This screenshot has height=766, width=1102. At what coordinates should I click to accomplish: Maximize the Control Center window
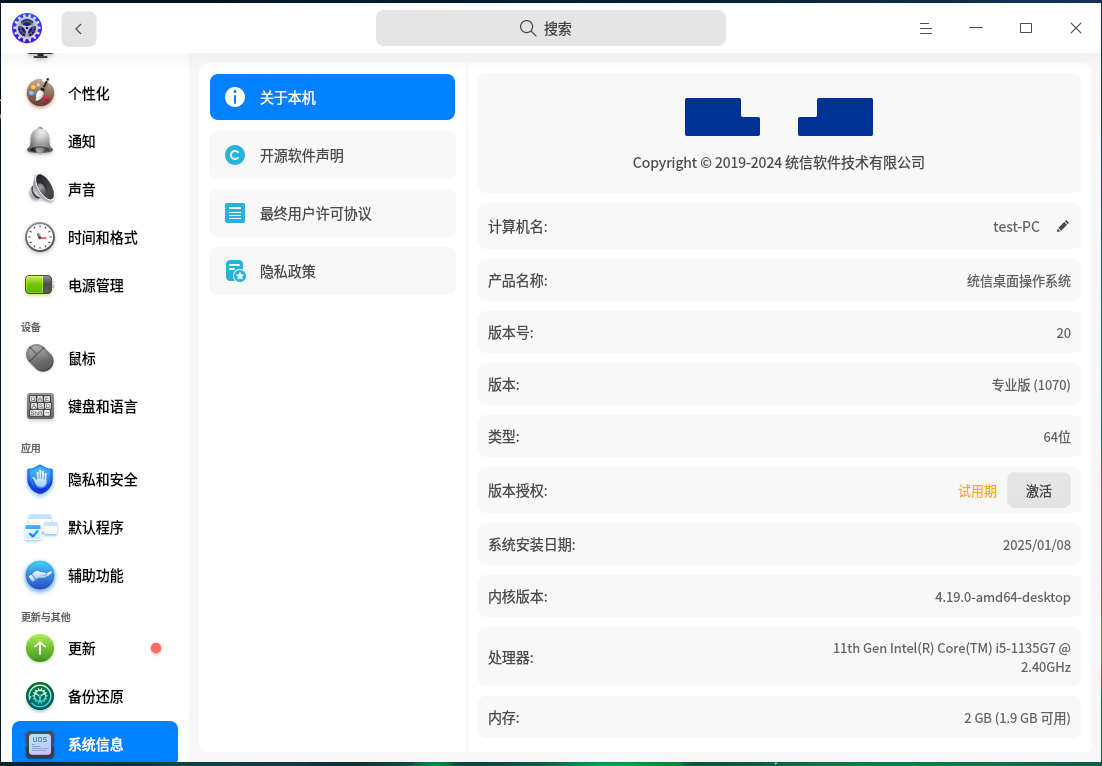pos(1026,28)
